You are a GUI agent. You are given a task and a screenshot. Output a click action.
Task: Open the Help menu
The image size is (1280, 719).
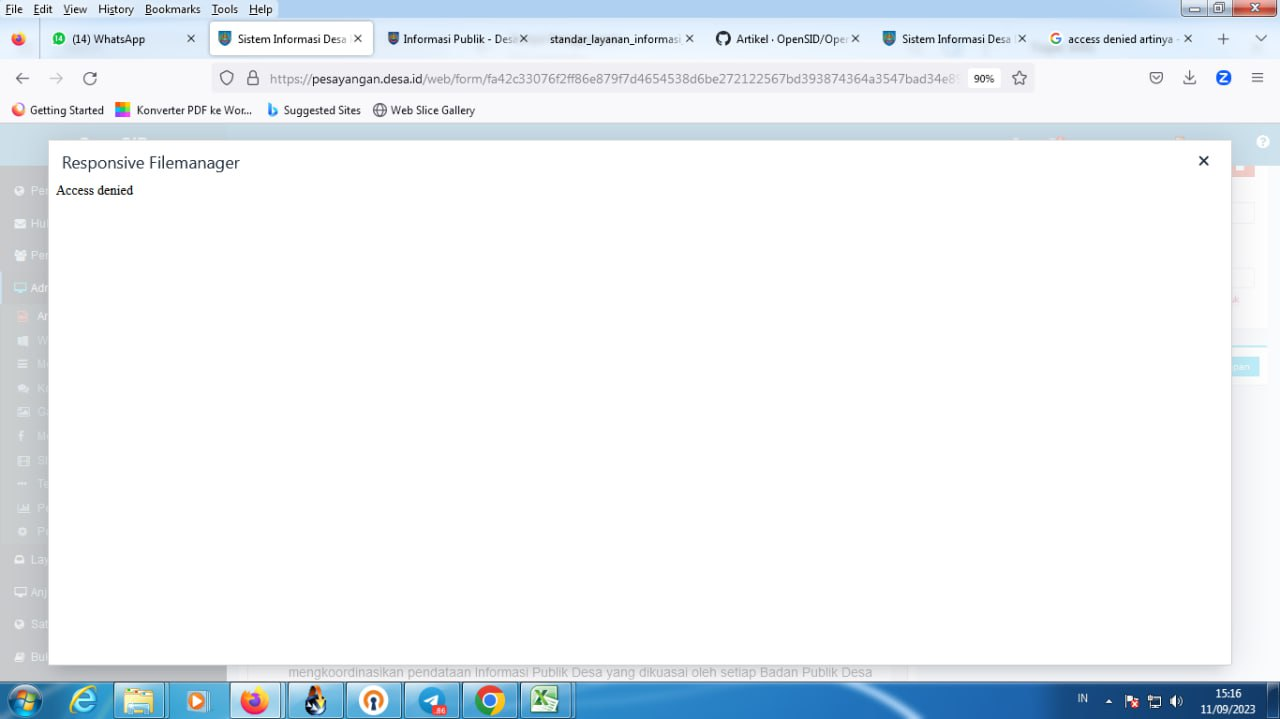[260, 9]
